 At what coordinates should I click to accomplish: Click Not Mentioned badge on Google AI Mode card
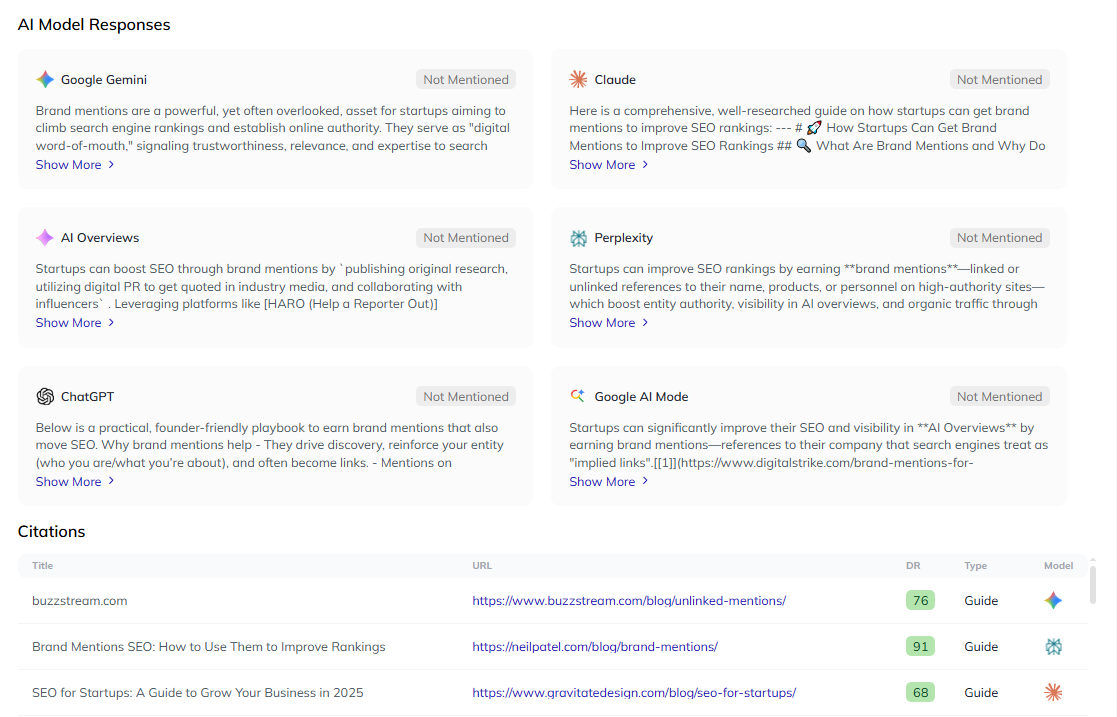pos(999,397)
